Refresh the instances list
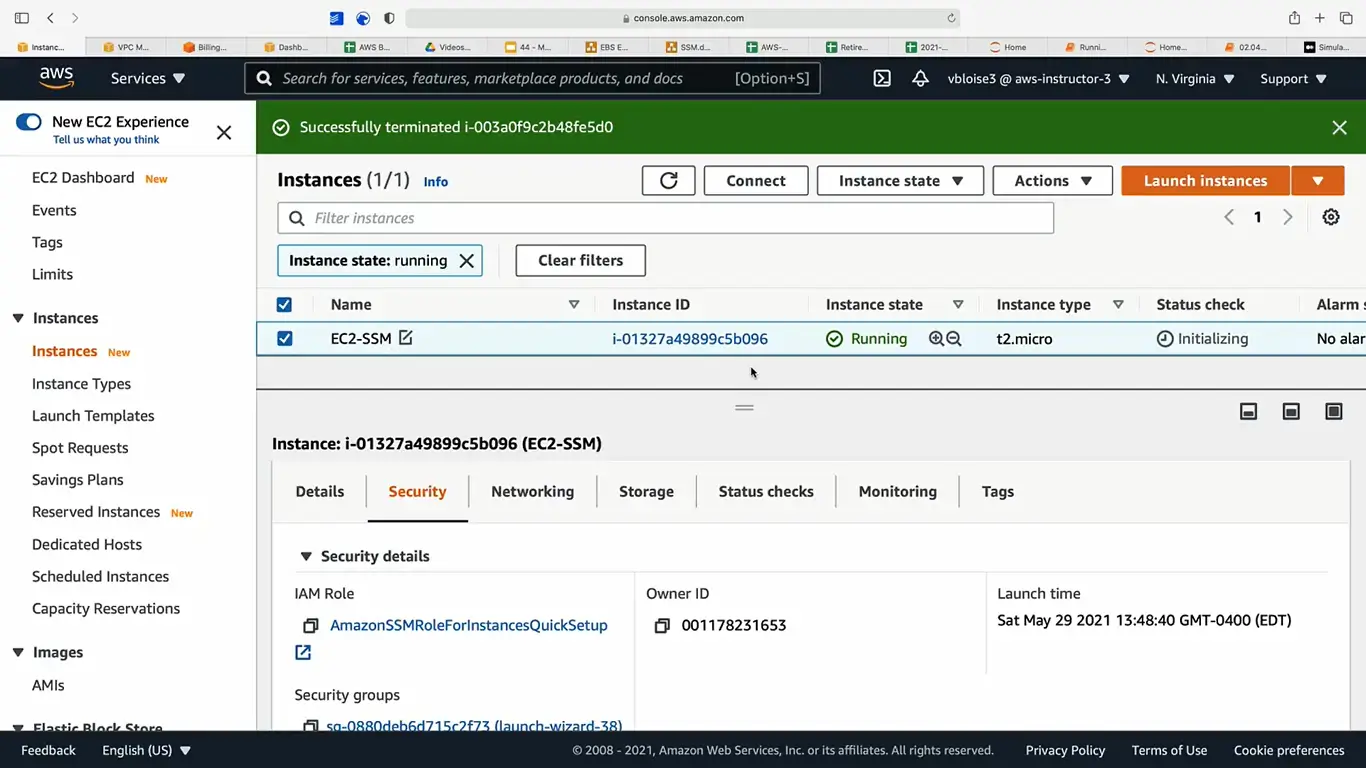 (669, 181)
